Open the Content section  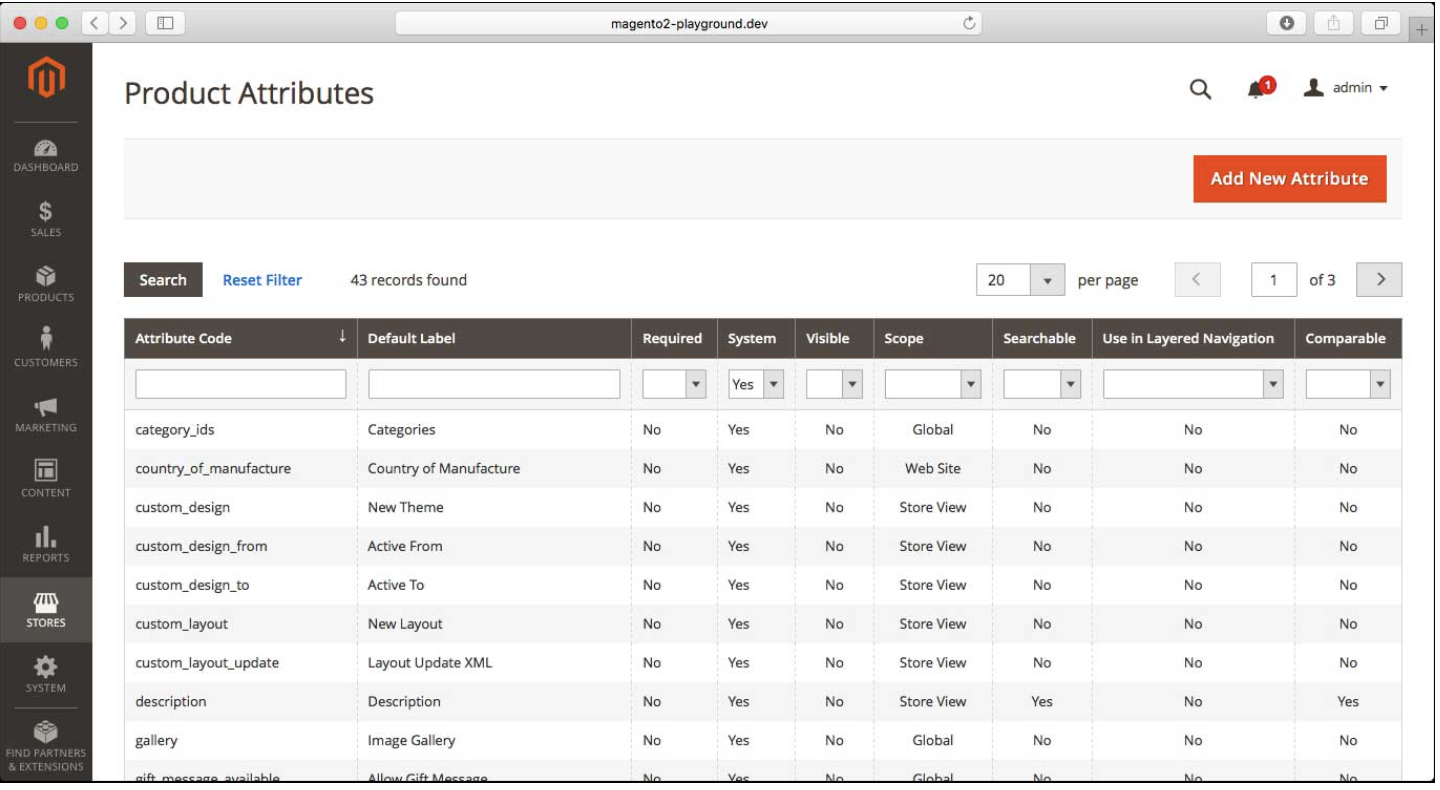(x=45, y=482)
